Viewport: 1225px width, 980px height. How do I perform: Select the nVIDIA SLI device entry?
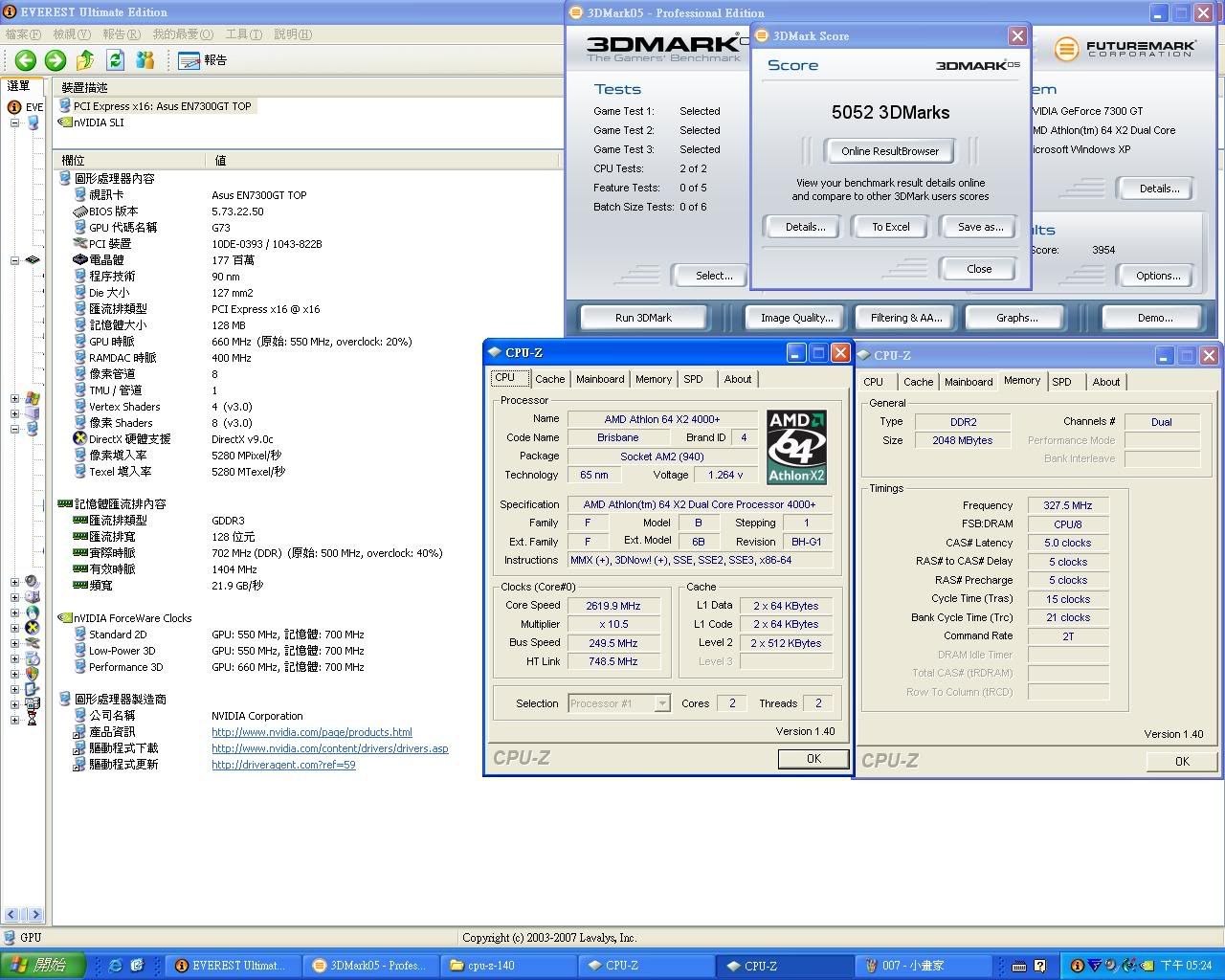point(98,122)
